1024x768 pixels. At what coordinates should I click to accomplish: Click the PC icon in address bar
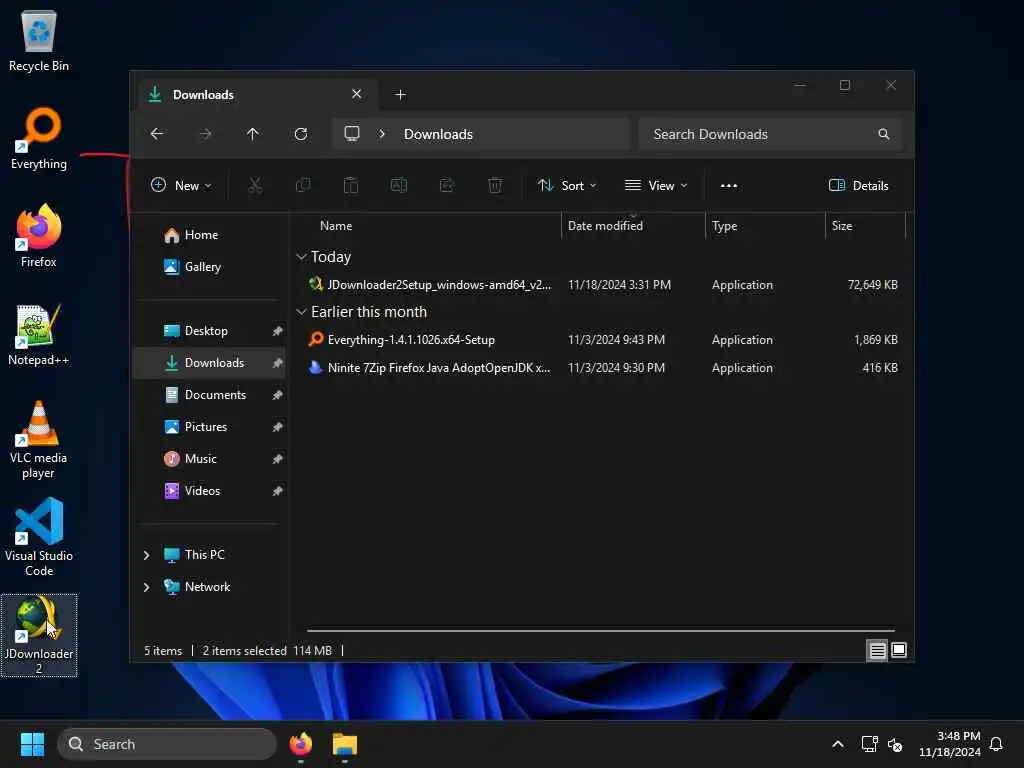point(352,134)
